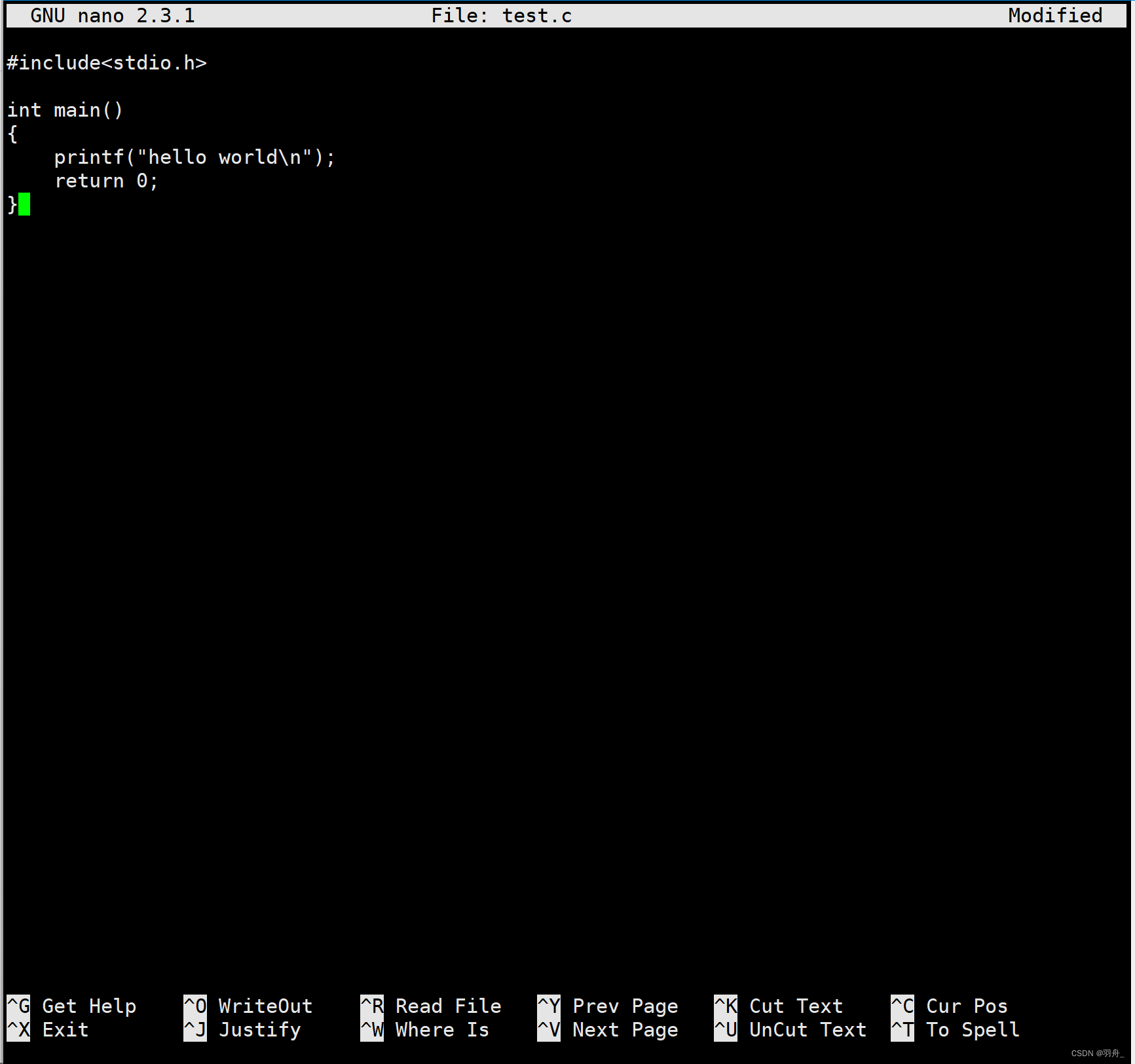
Task: Click the opening curly brace line
Action: 12,134
